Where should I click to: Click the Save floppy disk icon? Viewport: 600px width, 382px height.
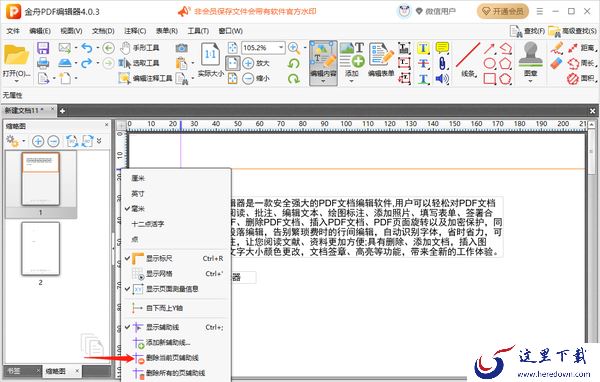coord(43,48)
